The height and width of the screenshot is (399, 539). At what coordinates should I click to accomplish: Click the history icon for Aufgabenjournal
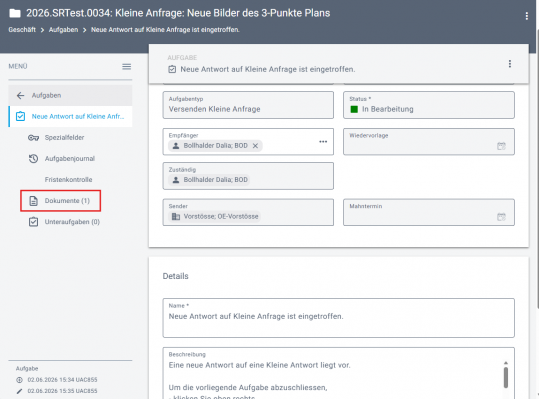pos(33,159)
